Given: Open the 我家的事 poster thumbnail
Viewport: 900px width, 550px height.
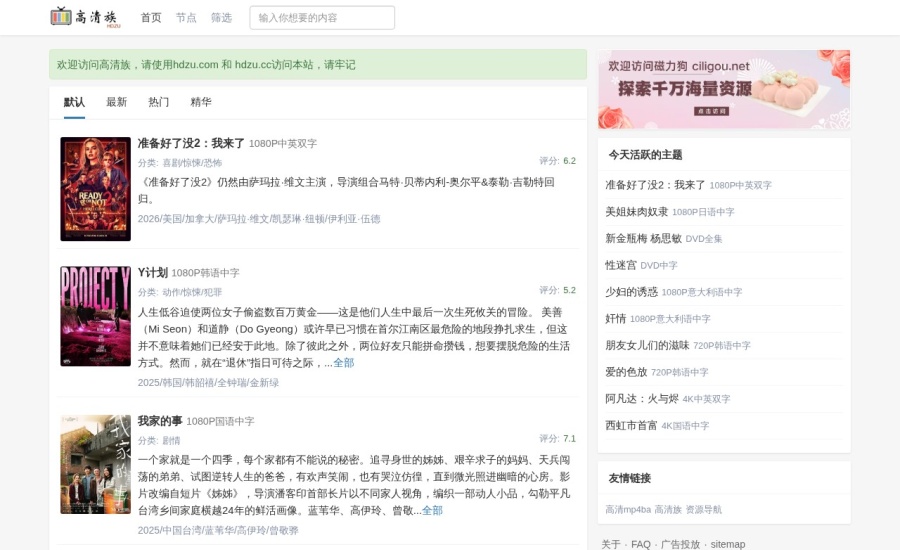Looking at the screenshot, I should coord(95,464).
